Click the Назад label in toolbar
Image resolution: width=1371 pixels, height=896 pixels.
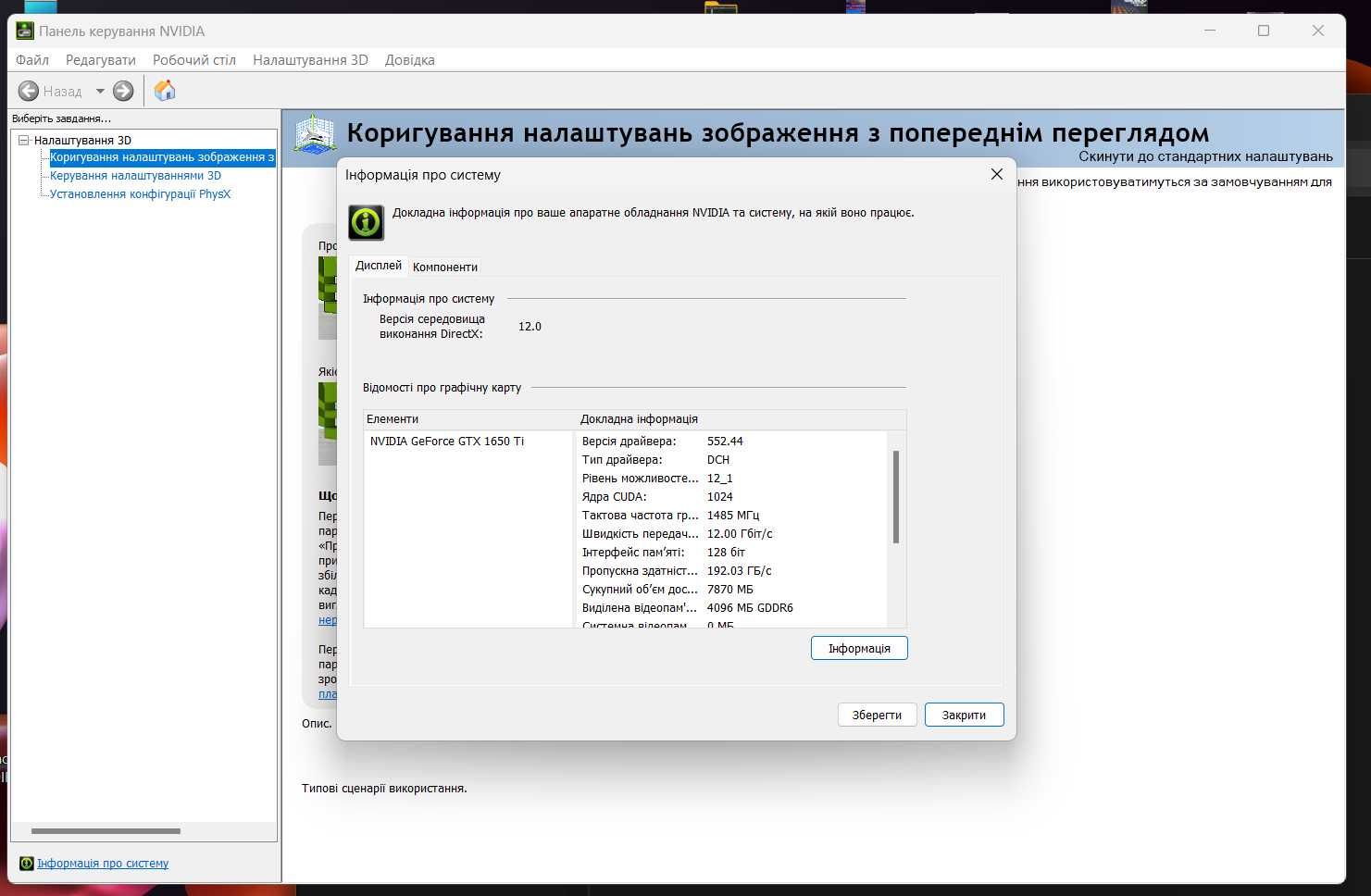pos(62,92)
